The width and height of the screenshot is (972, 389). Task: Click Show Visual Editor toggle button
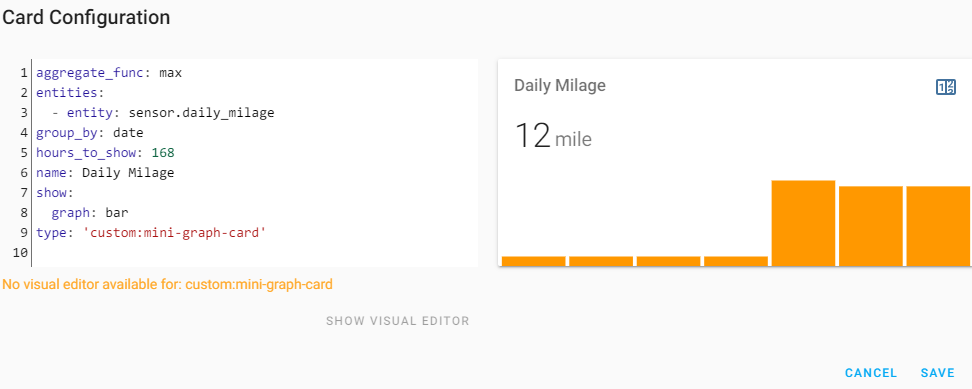click(397, 321)
